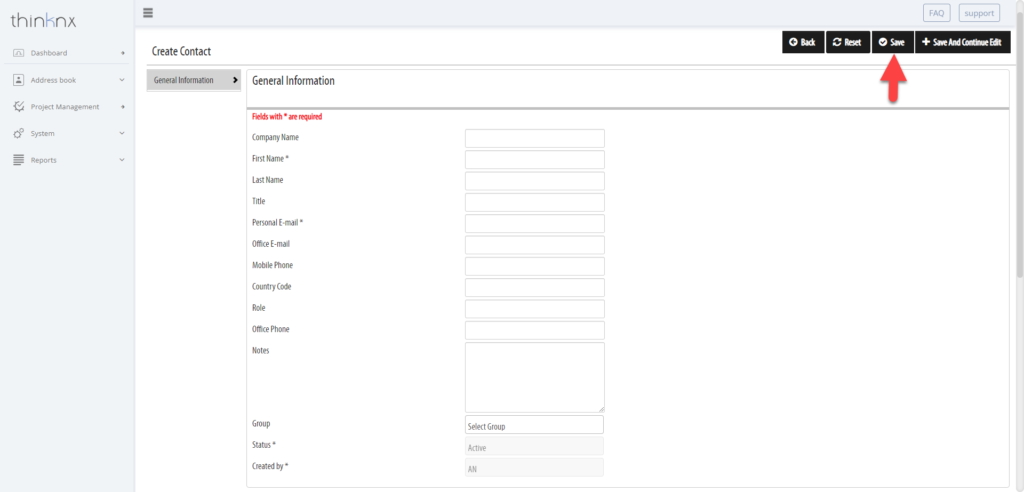Focus the Role input field
This screenshot has height=492, width=1024.
[x=534, y=308]
